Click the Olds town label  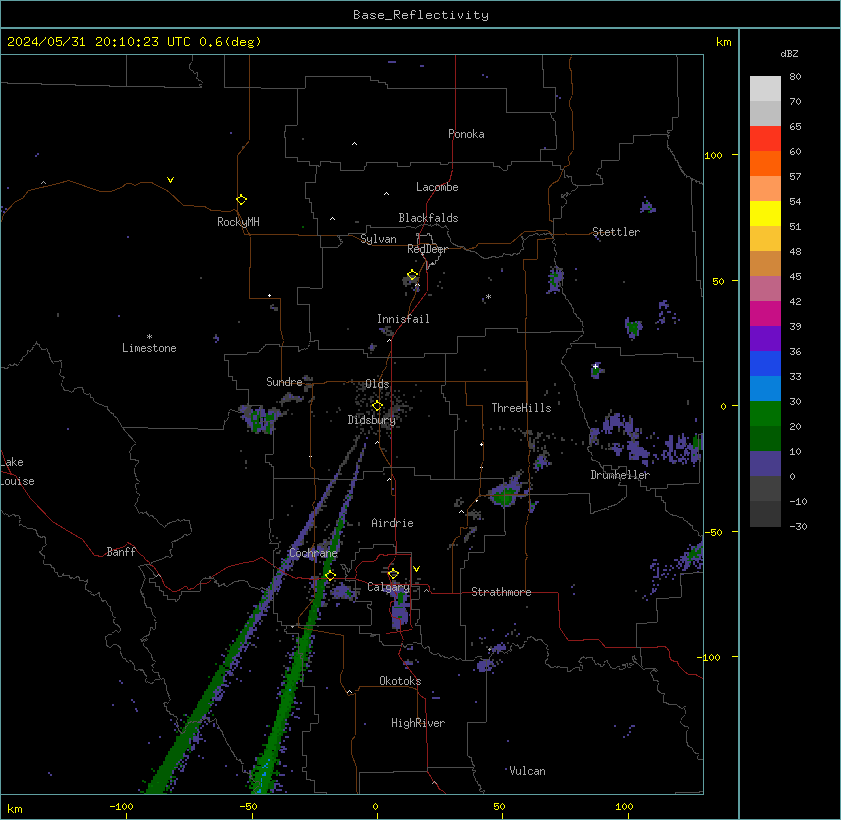(x=377, y=384)
